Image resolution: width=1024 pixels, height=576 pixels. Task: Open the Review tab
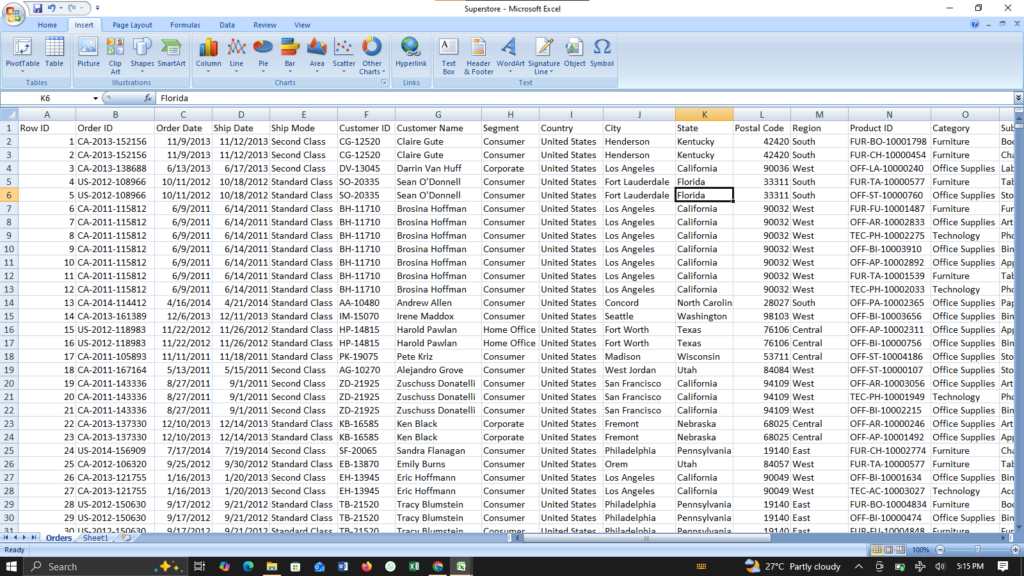(x=264, y=25)
